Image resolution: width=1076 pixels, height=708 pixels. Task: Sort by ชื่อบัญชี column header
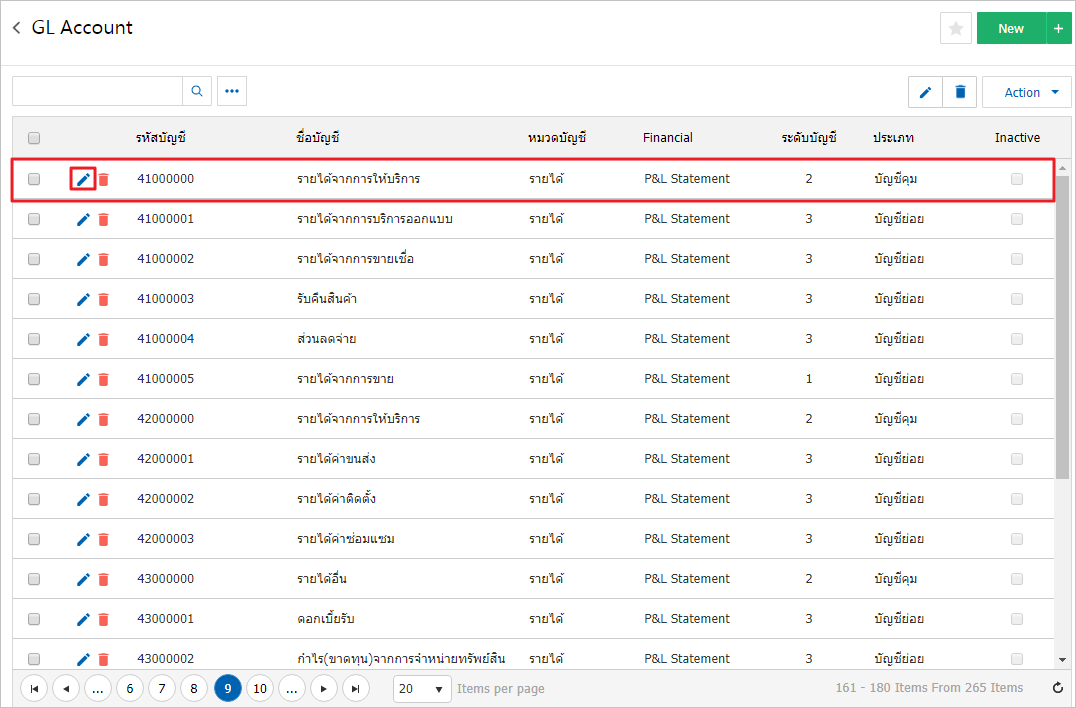[x=318, y=138]
